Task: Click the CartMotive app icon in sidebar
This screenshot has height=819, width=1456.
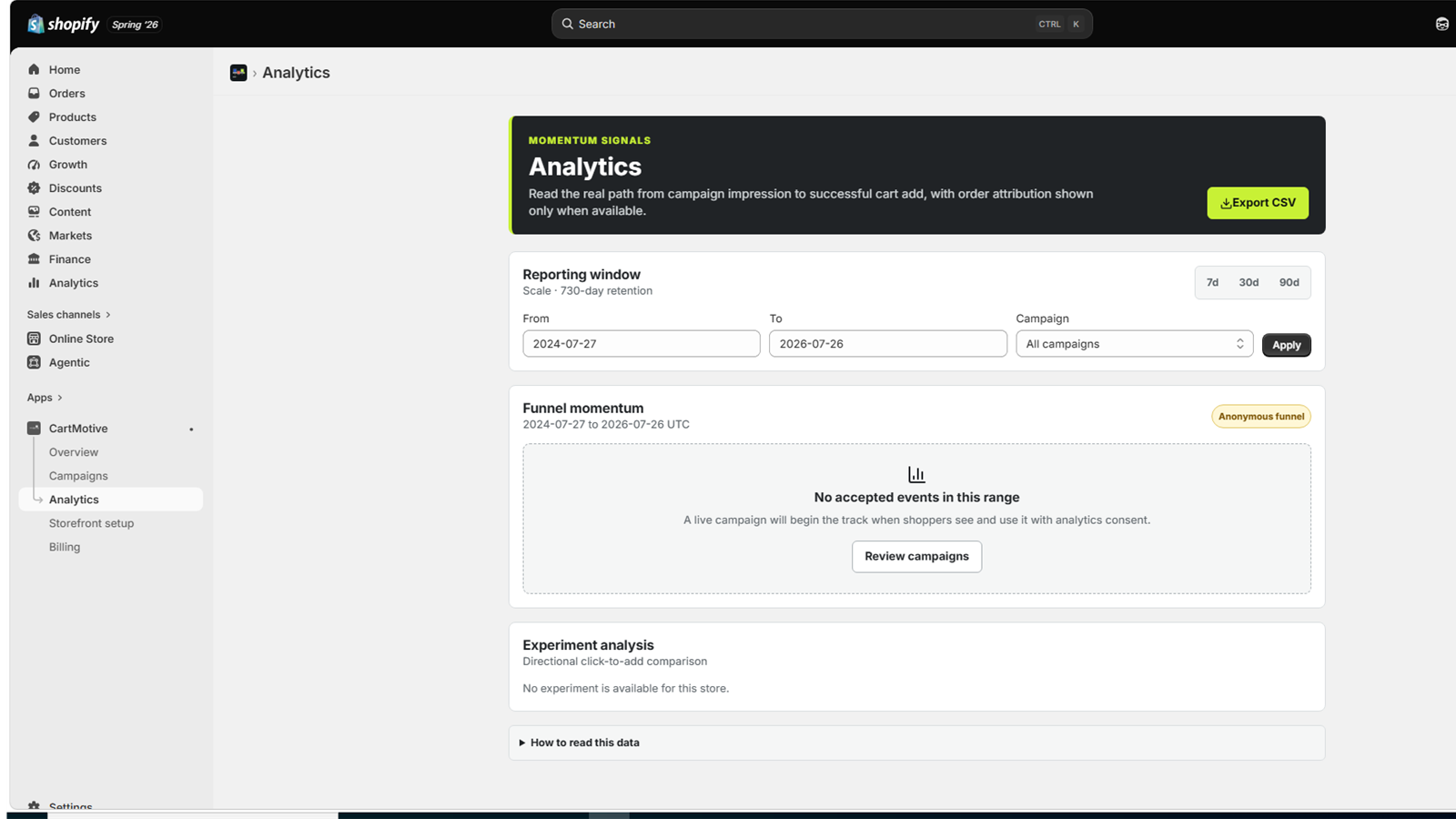Action: pos(34,428)
